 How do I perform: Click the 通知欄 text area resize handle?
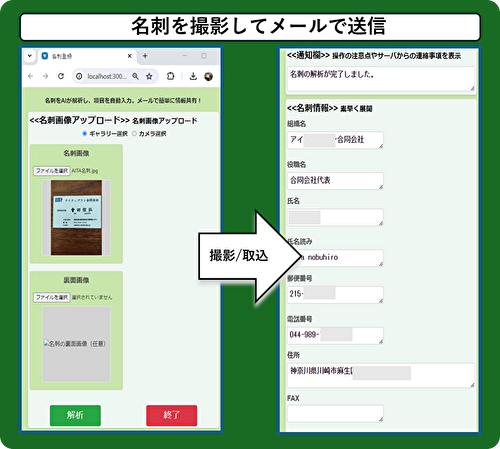click(x=472, y=88)
